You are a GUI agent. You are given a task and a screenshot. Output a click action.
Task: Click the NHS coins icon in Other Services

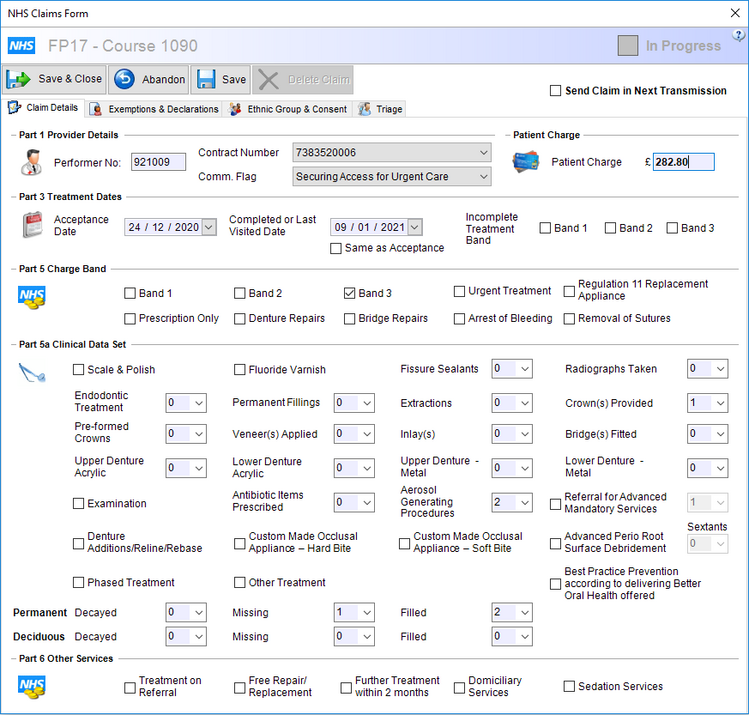coord(32,687)
